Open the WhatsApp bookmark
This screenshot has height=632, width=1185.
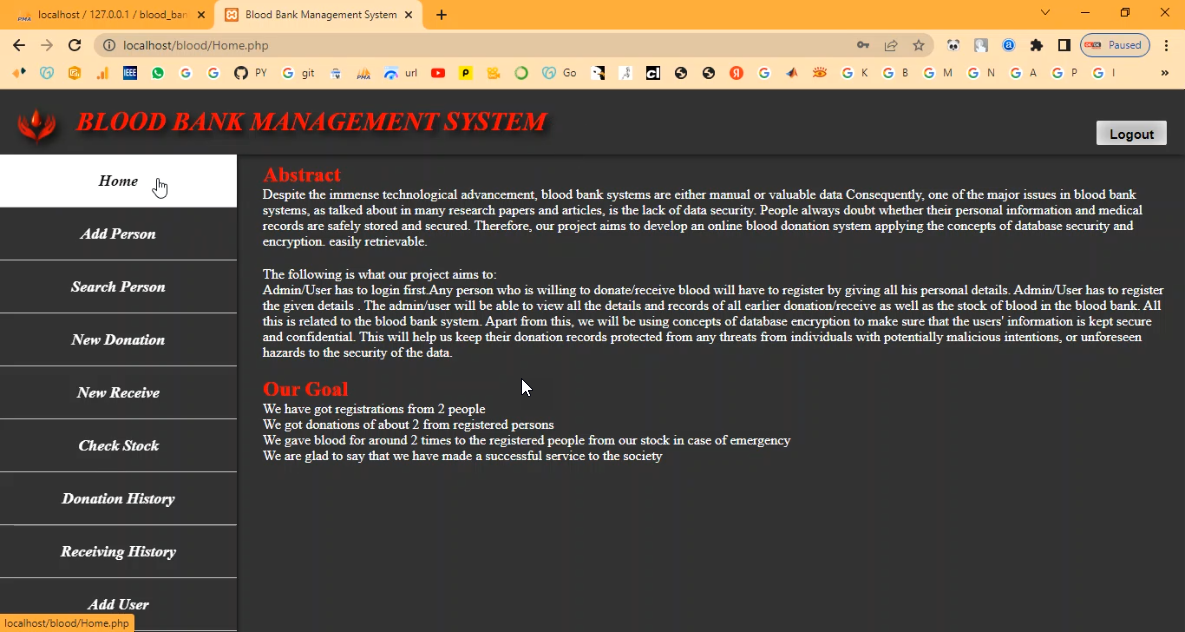tap(158, 73)
